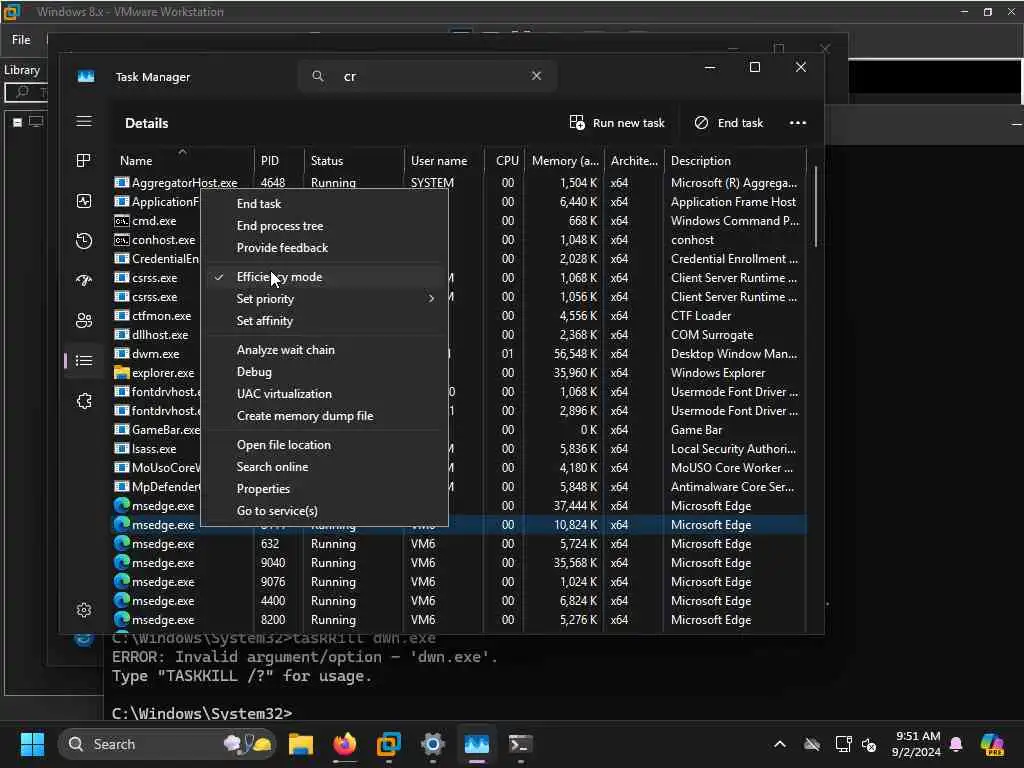Select dwm.exe process row
The width and height of the screenshot is (1024, 768).
click(x=460, y=354)
